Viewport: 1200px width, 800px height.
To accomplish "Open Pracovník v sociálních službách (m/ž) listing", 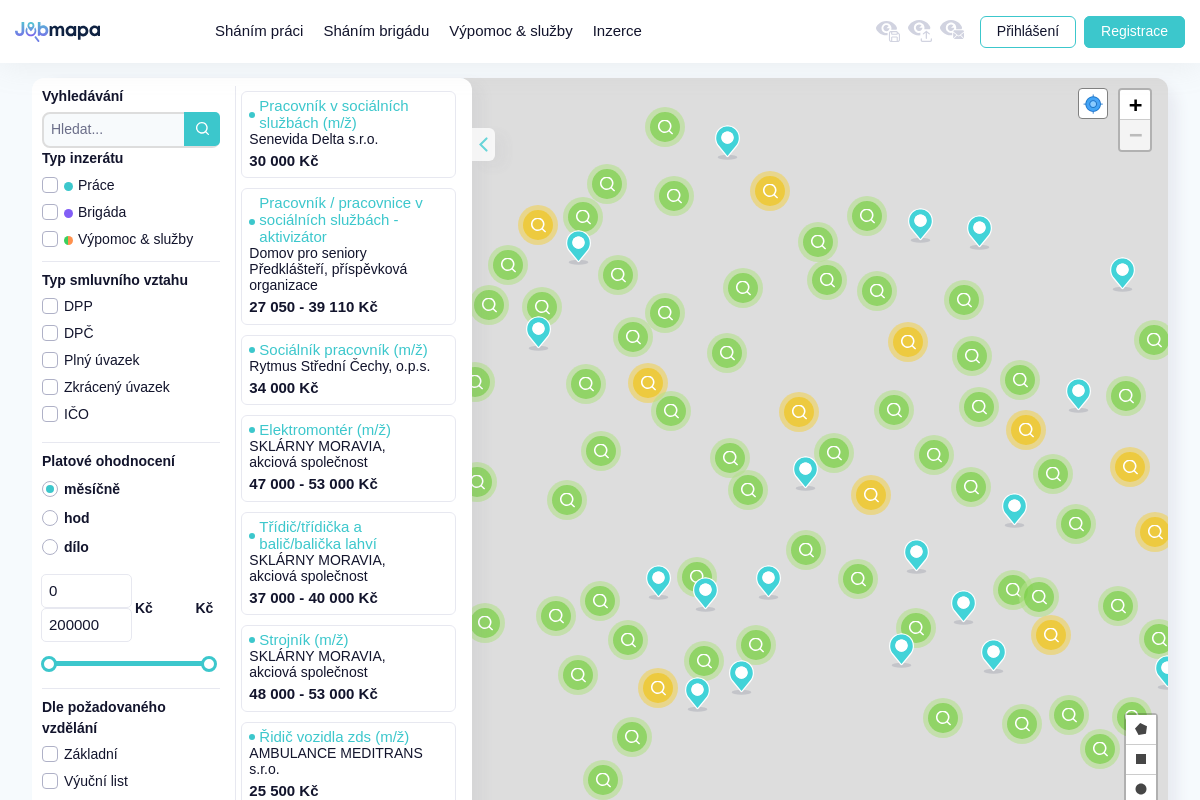I will click(x=334, y=114).
